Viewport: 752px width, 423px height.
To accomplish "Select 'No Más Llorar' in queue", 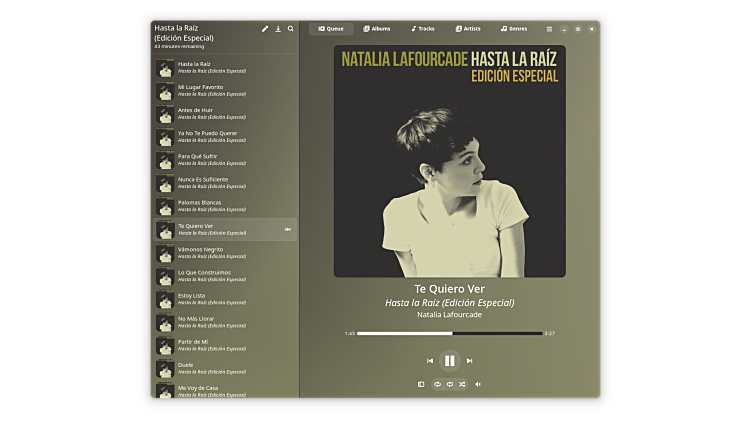I will (x=225, y=322).
